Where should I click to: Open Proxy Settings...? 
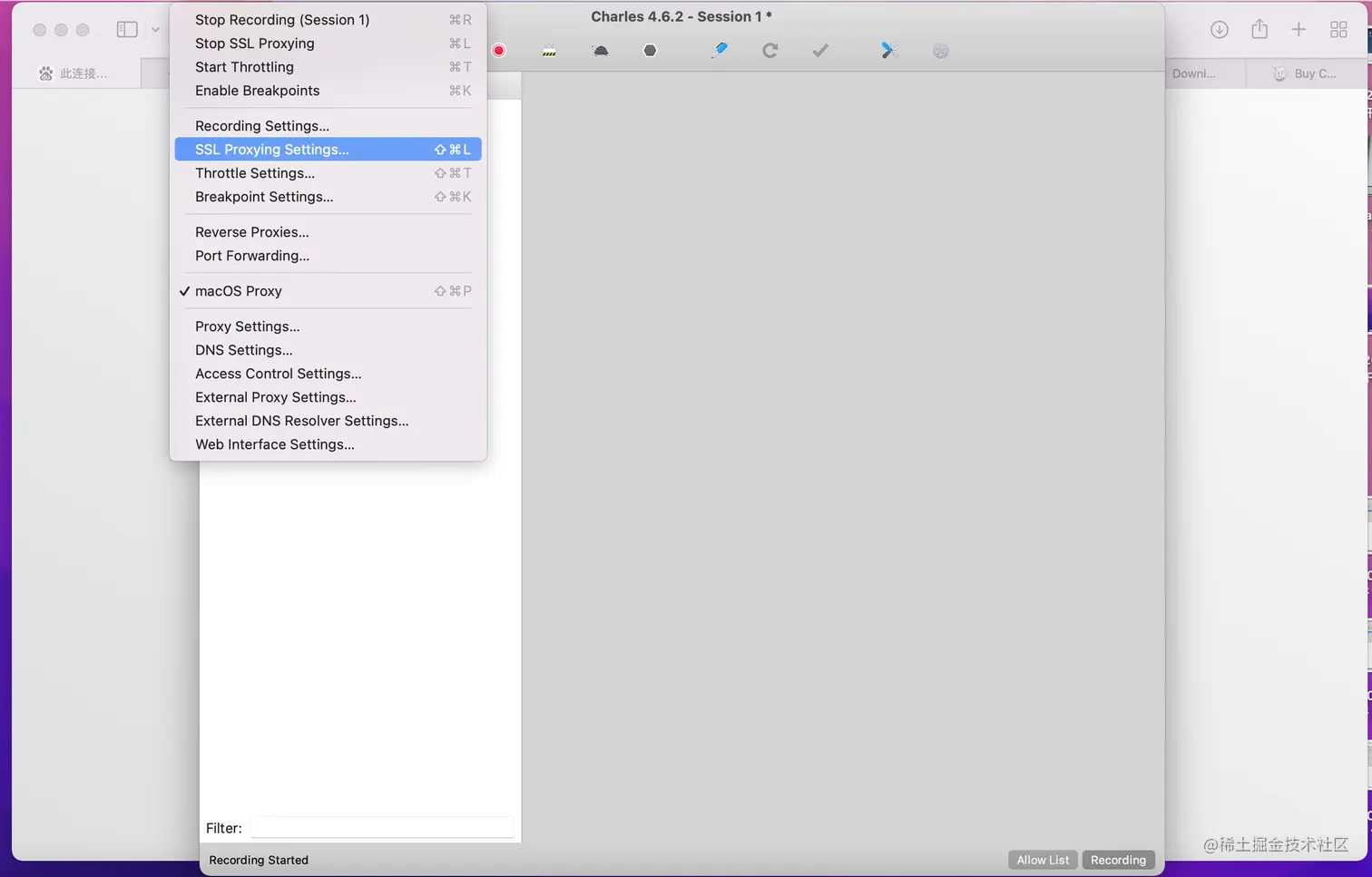(x=328, y=326)
